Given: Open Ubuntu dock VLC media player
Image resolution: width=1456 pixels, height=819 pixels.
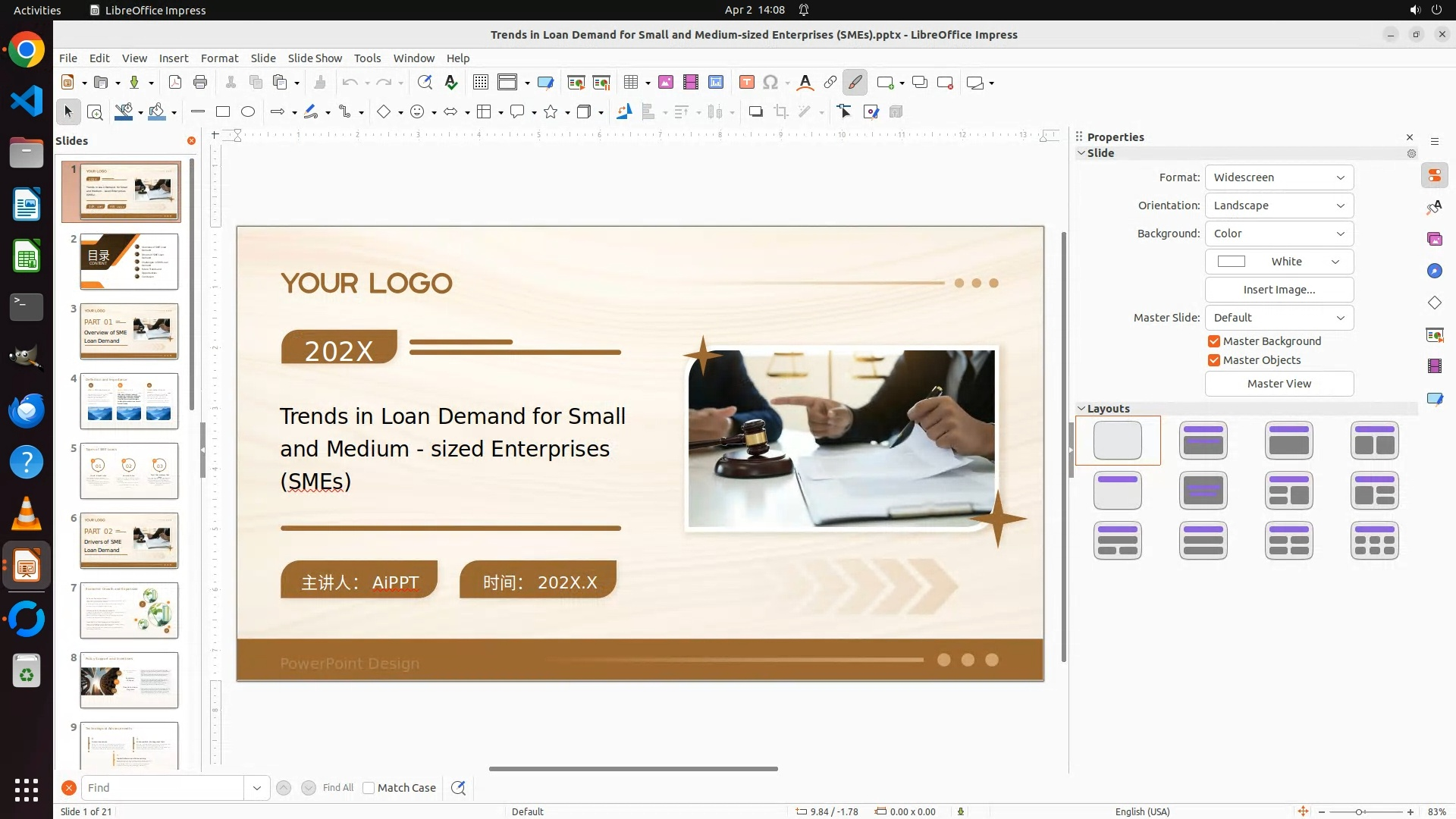Looking at the screenshot, I should pyautogui.click(x=27, y=514).
